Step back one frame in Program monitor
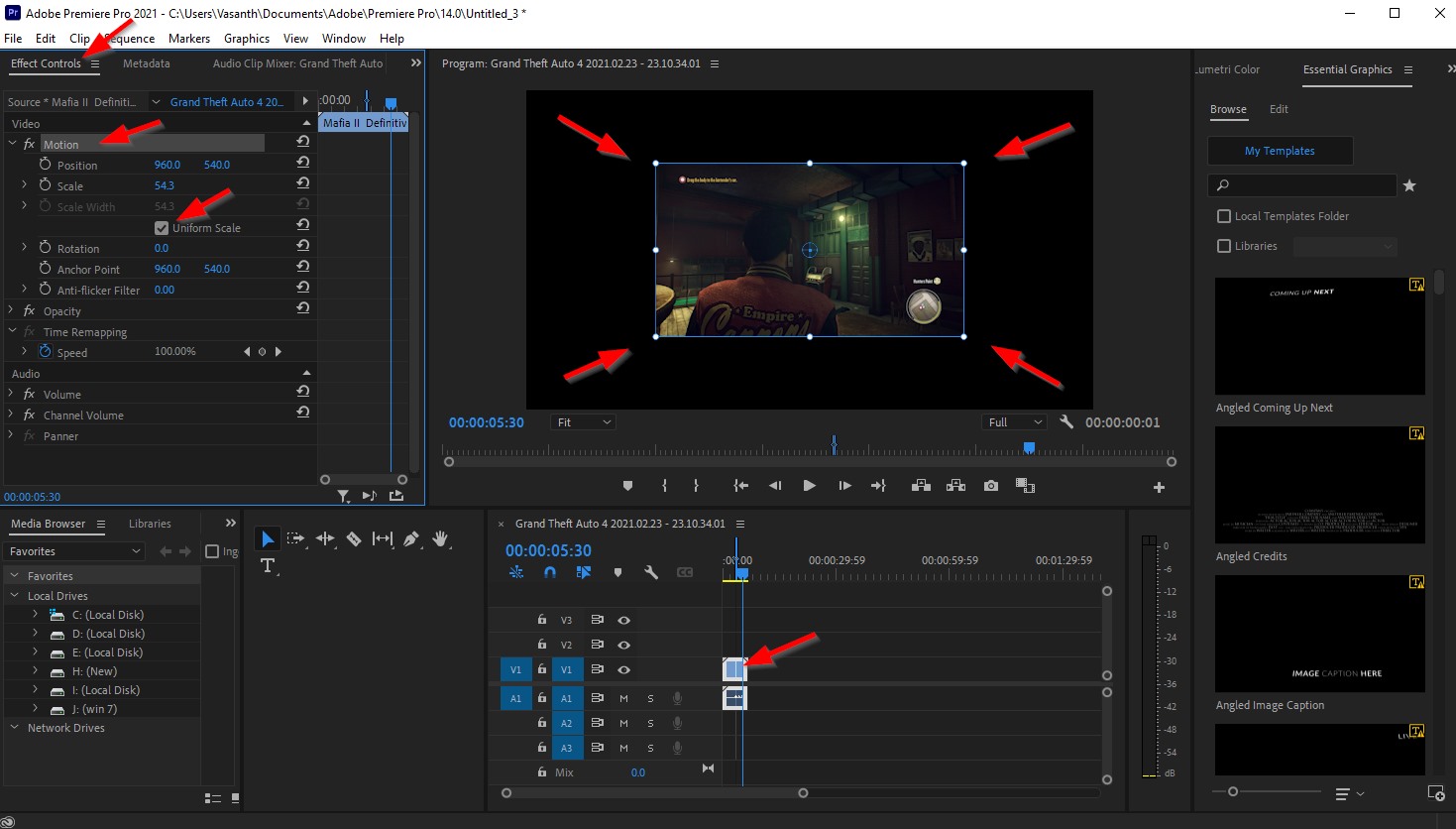The height and width of the screenshot is (829, 1456). tap(775, 486)
